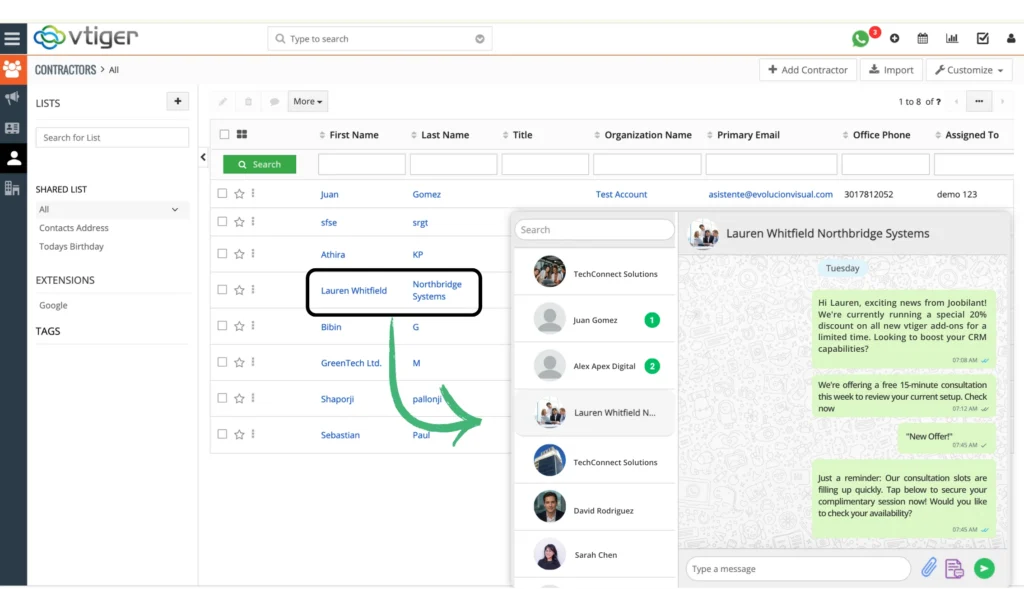Toggle the select-all checkbox in list header

point(225,134)
